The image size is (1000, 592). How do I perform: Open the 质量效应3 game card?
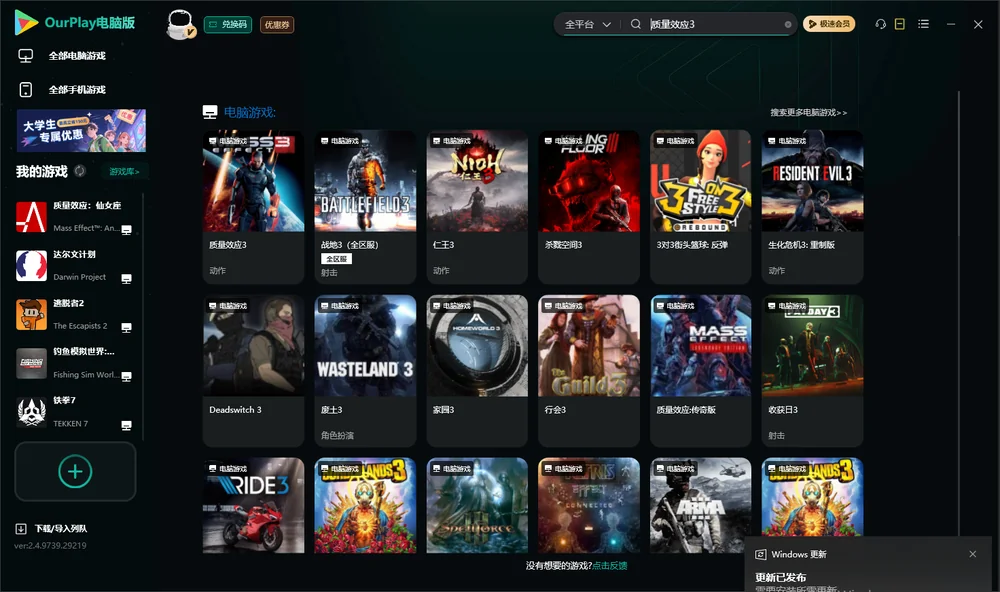click(253, 207)
